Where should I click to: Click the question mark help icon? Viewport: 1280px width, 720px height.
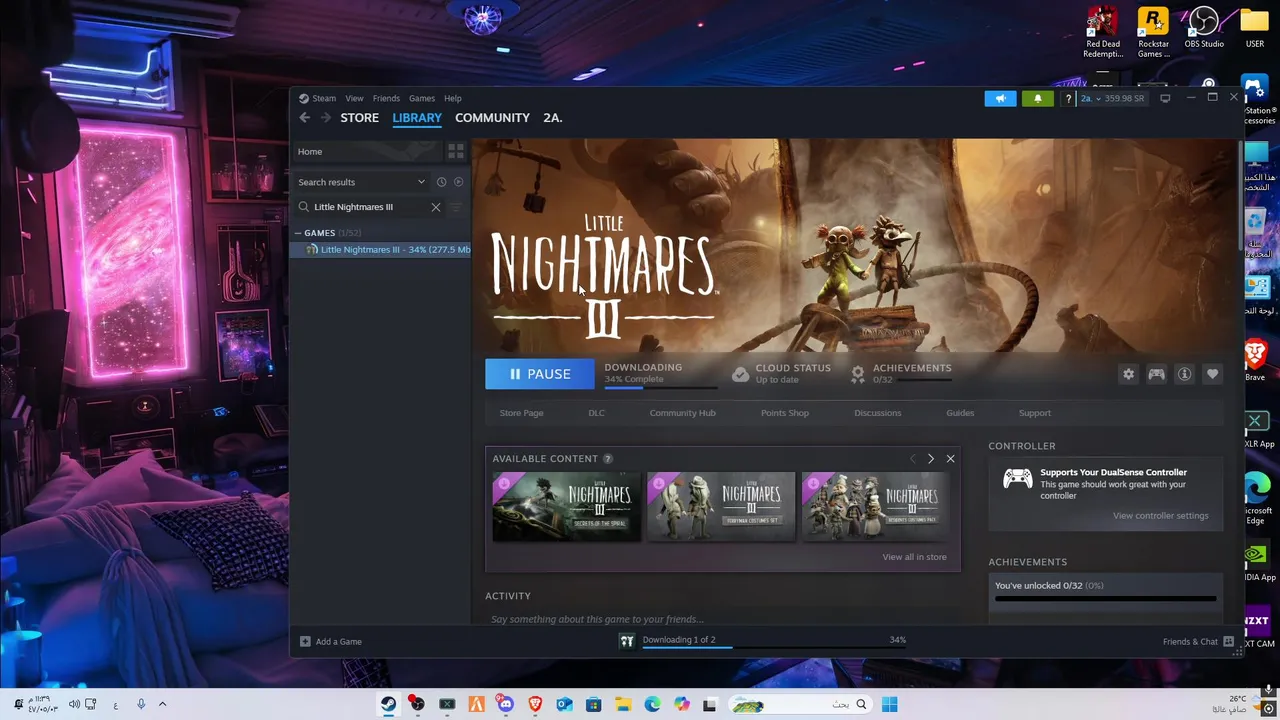(1068, 98)
